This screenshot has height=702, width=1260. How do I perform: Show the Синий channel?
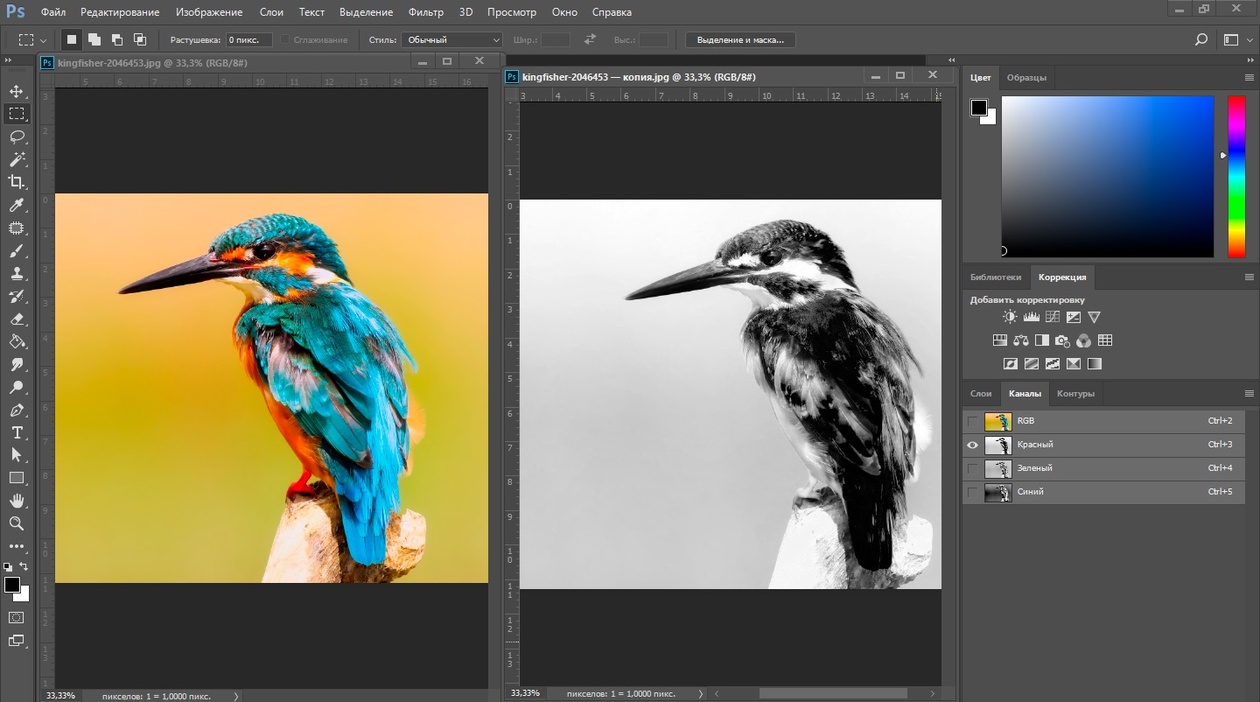click(x=972, y=492)
